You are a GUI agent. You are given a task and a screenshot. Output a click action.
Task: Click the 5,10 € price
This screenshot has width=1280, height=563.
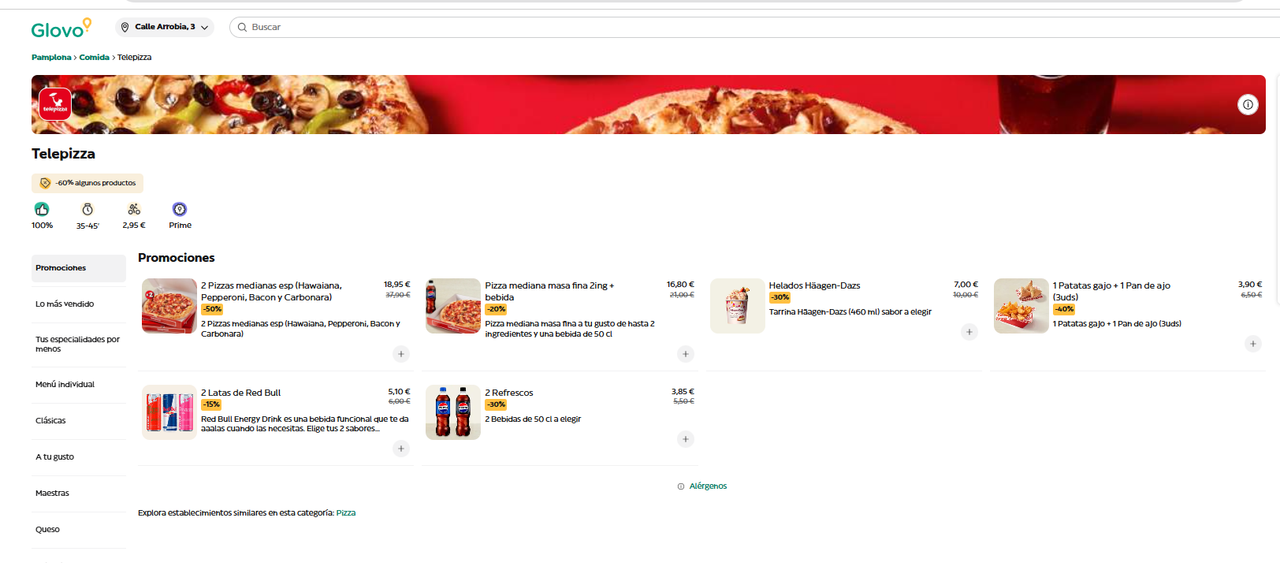click(399, 392)
